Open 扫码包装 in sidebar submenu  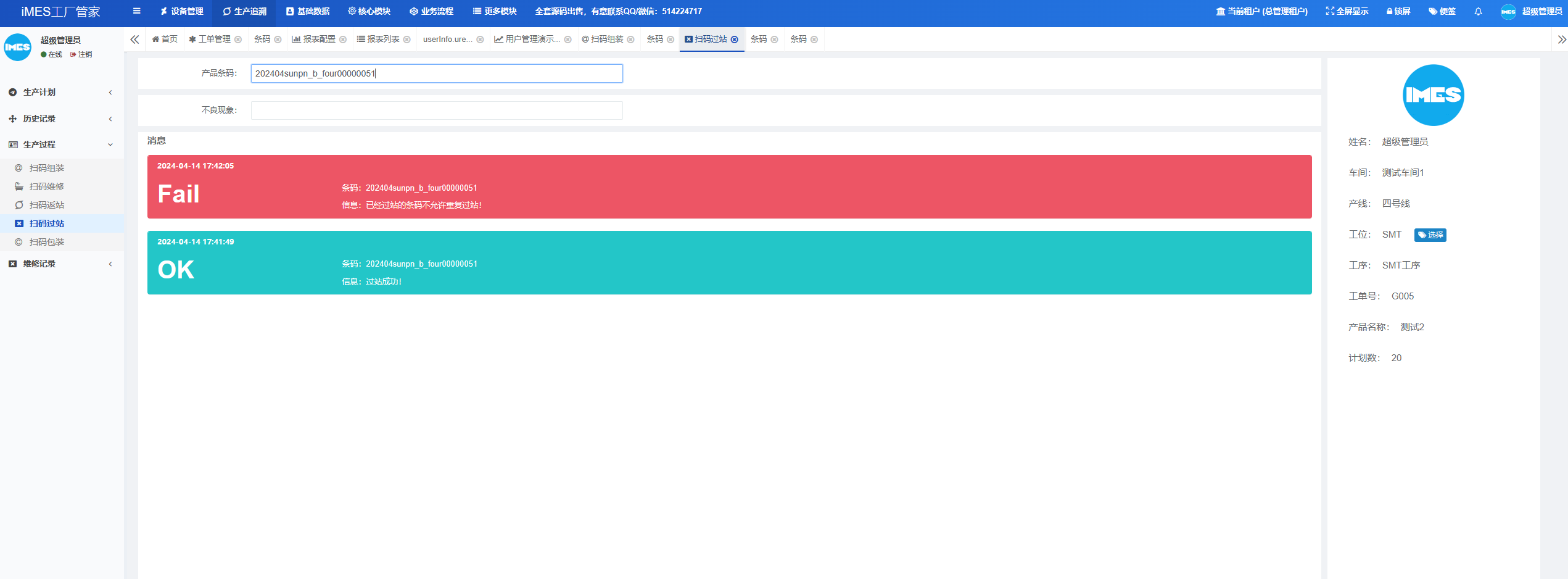click(x=62, y=242)
